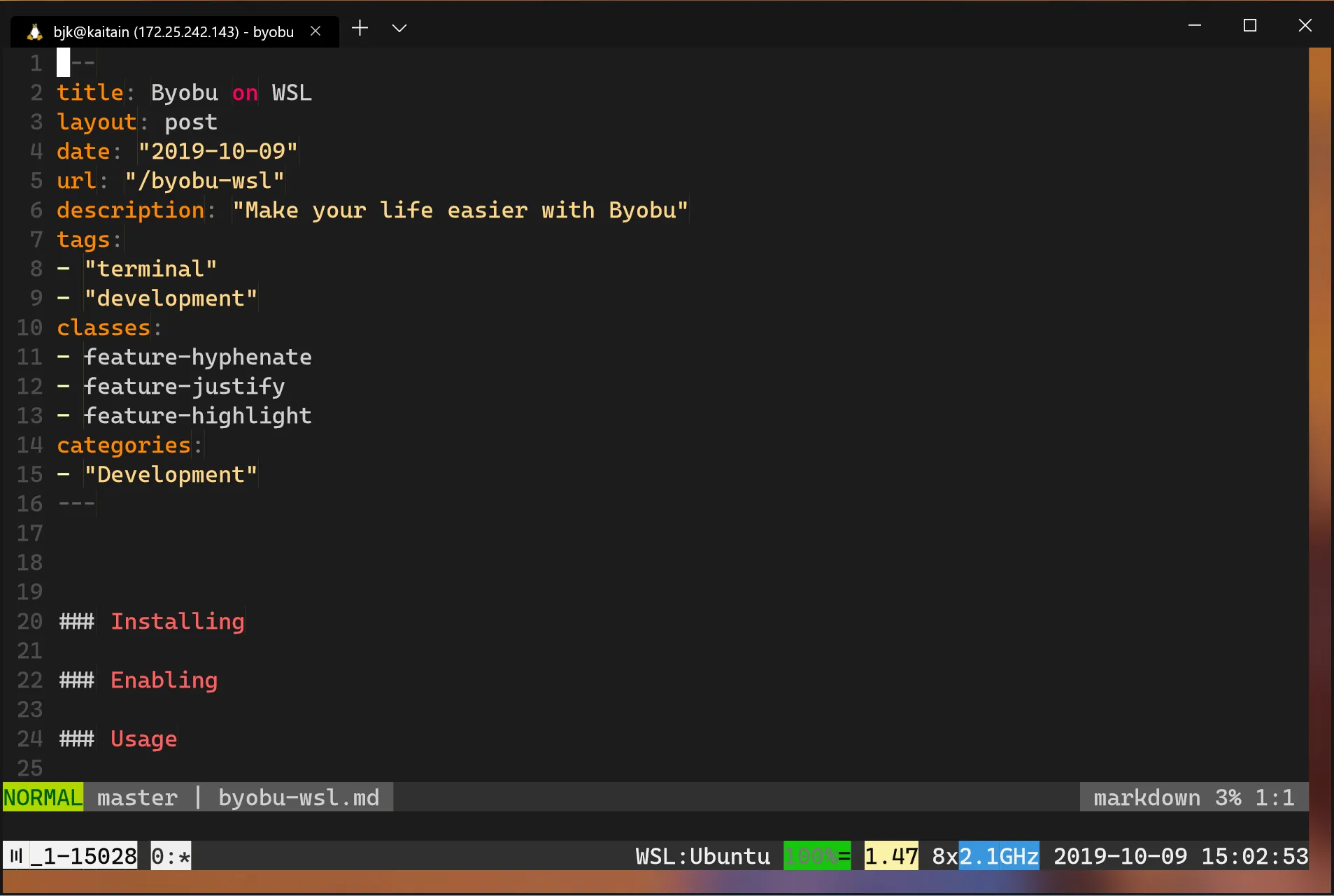Click the title key on line 2
This screenshot has height=896, width=1334.
(x=90, y=92)
